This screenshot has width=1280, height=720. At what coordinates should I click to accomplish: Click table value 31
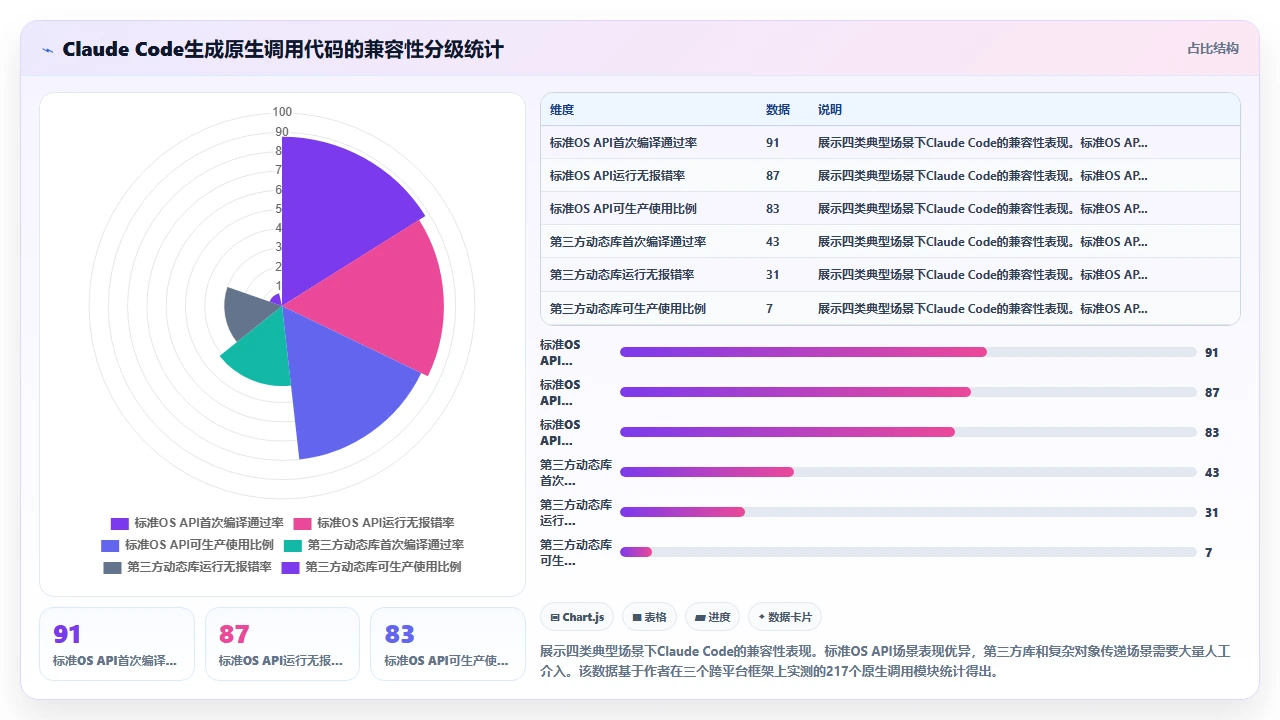pyautogui.click(x=773, y=275)
